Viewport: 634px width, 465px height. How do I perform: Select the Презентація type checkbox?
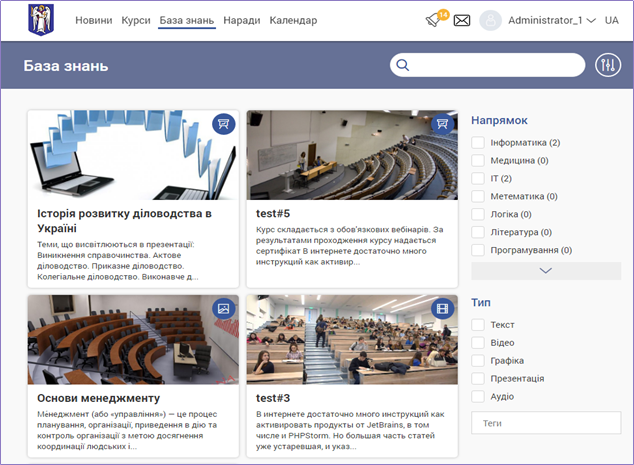click(x=478, y=379)
